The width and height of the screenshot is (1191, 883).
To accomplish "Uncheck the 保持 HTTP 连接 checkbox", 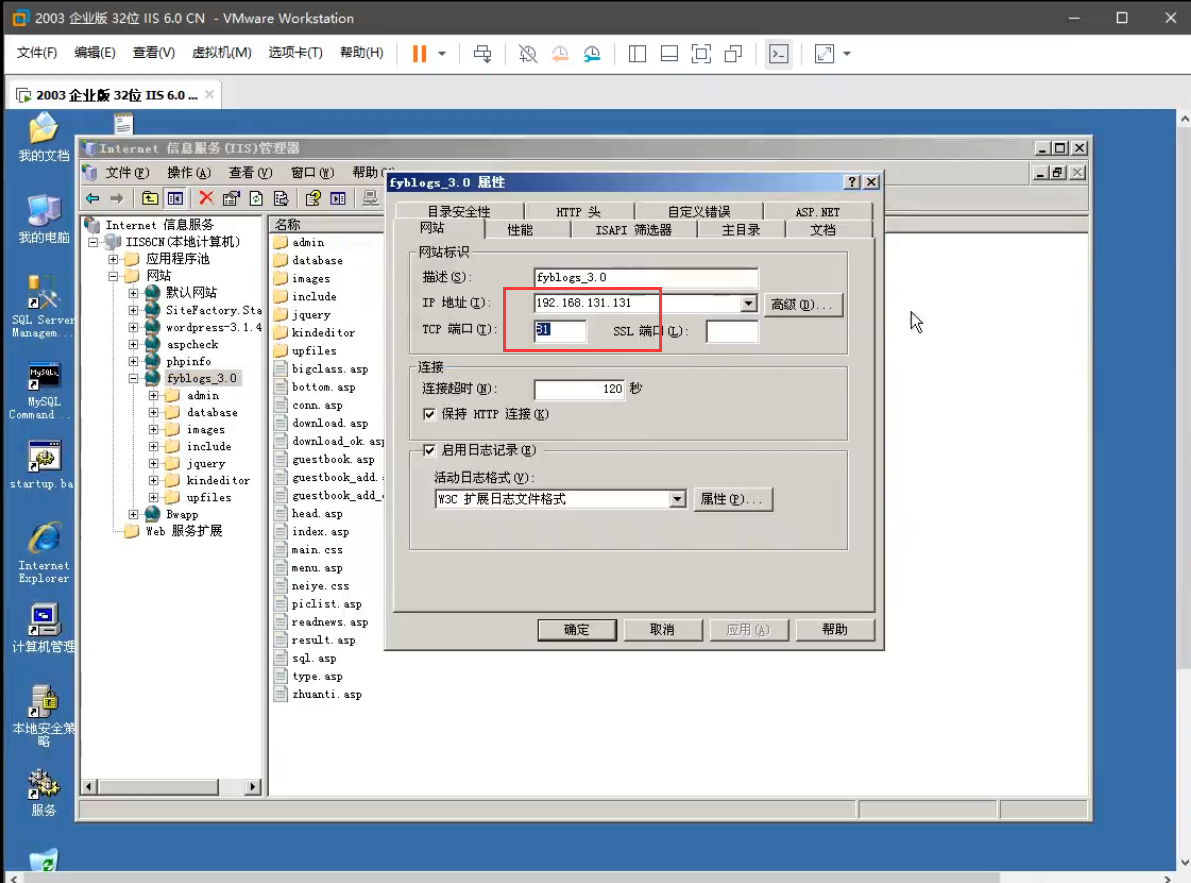I will point(430,414).
